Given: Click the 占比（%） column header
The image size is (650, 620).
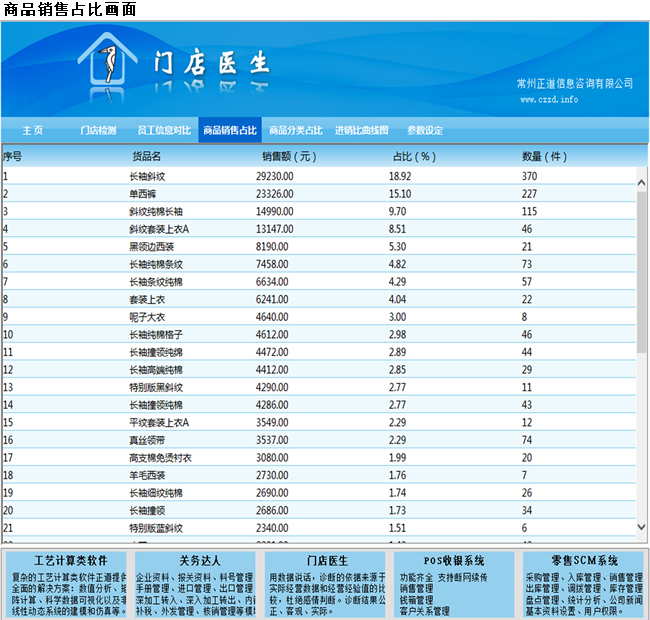Looking at the screenshot, I should click(x=414, y=156).
